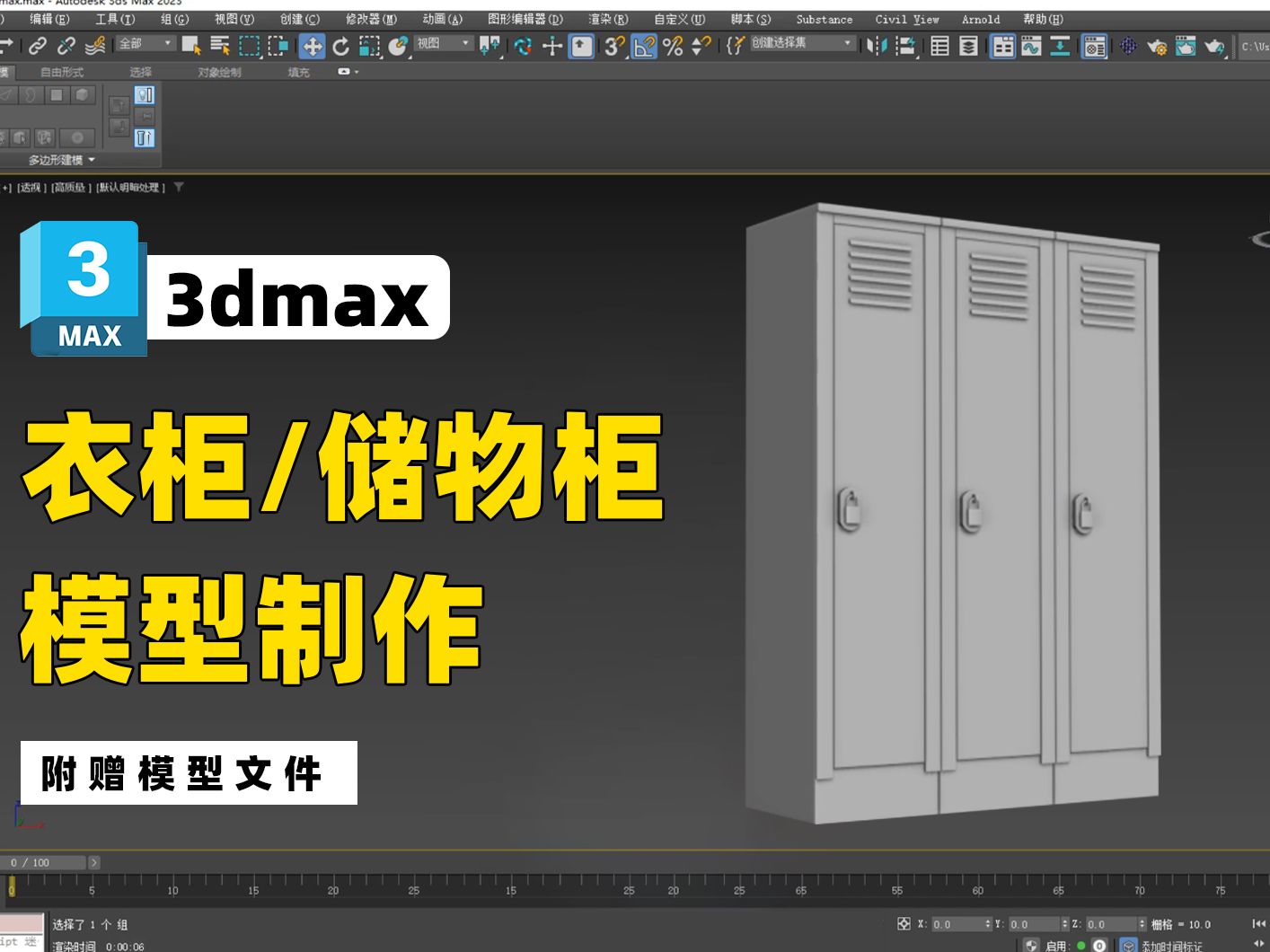Screen dimensions: 1270x952
Task: Open Select by Name list icon
Action: pos(220,45)
